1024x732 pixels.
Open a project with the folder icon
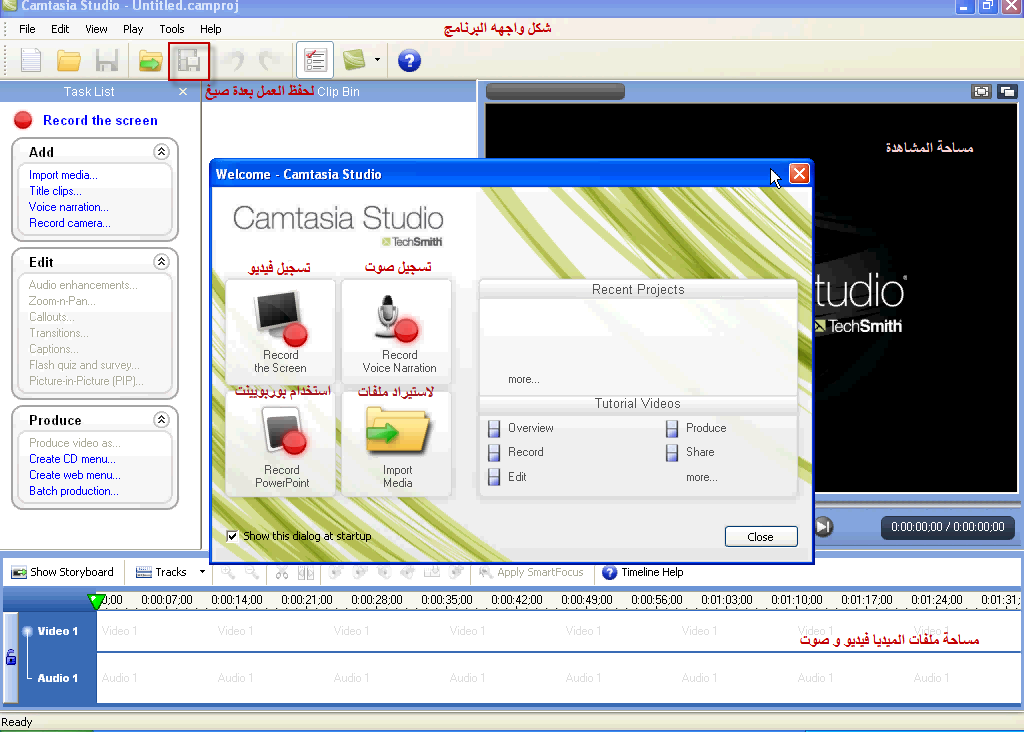click(x=68, y=61)
